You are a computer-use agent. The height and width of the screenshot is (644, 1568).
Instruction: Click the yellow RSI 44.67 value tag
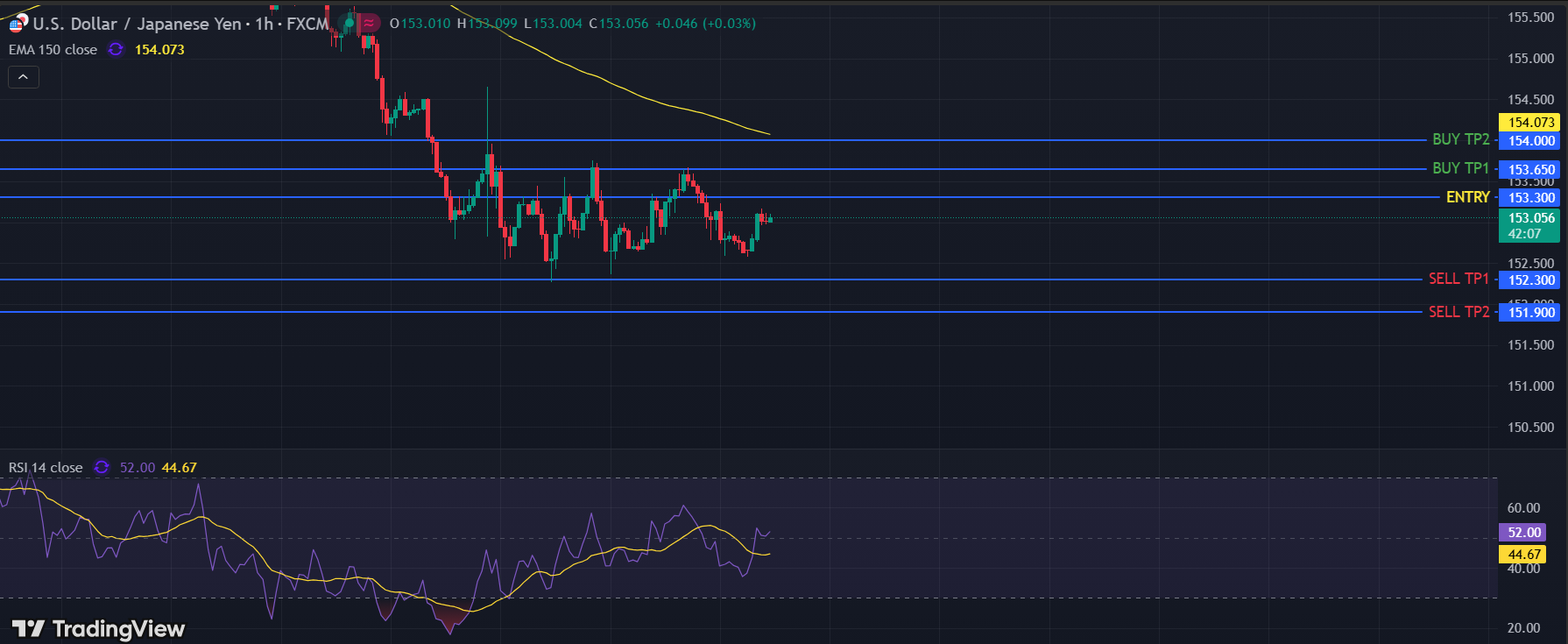point(1523,555)
